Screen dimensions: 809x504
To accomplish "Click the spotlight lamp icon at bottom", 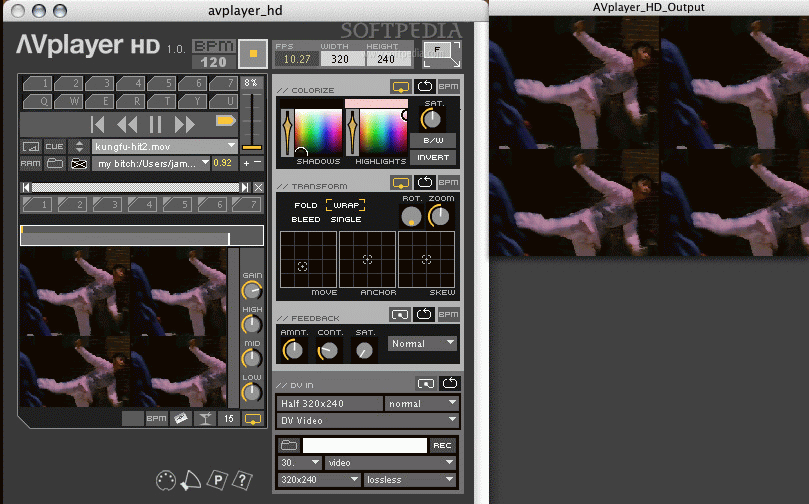I will coord(191,481).
